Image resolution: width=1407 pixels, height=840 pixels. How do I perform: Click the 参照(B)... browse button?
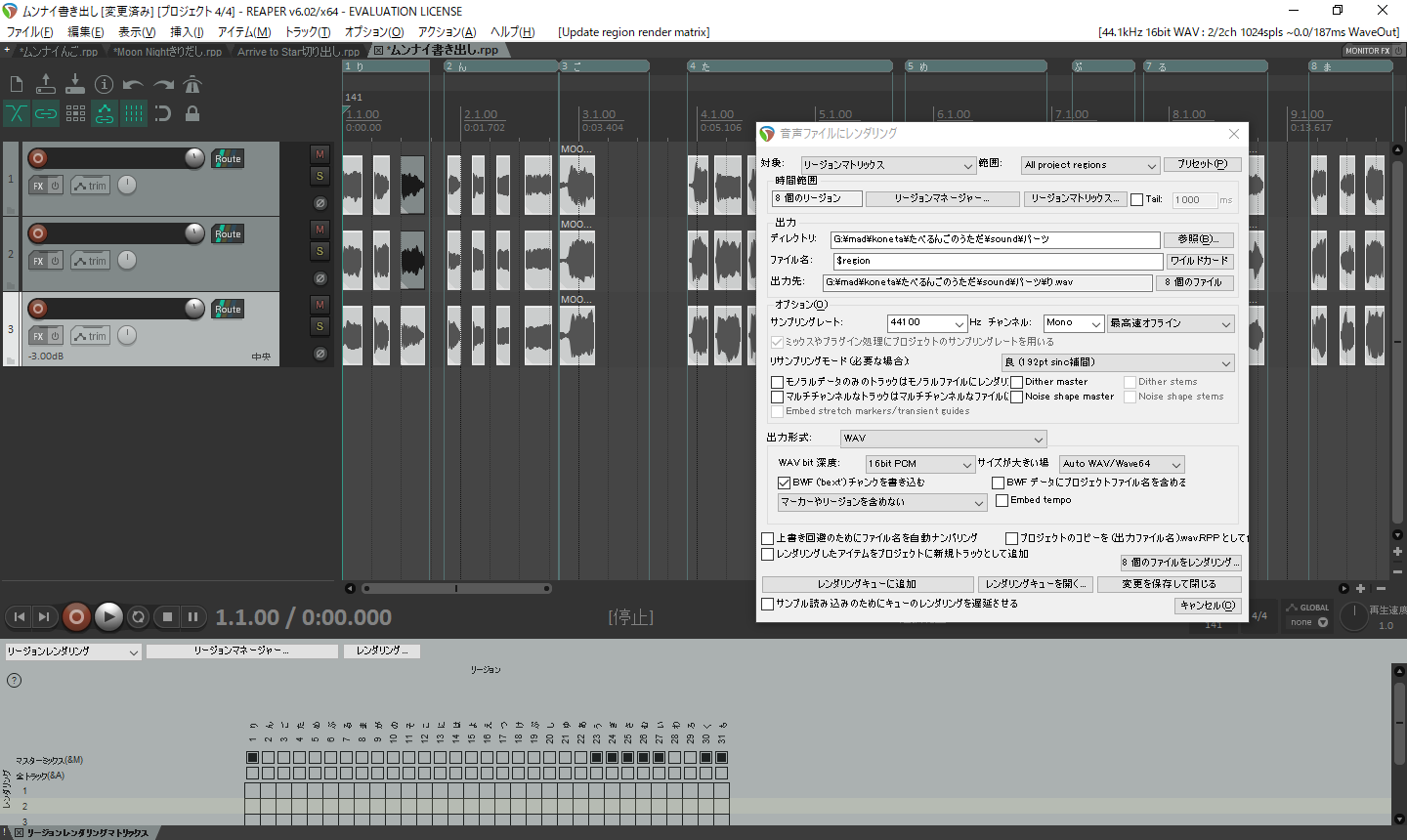[1198, 239]
